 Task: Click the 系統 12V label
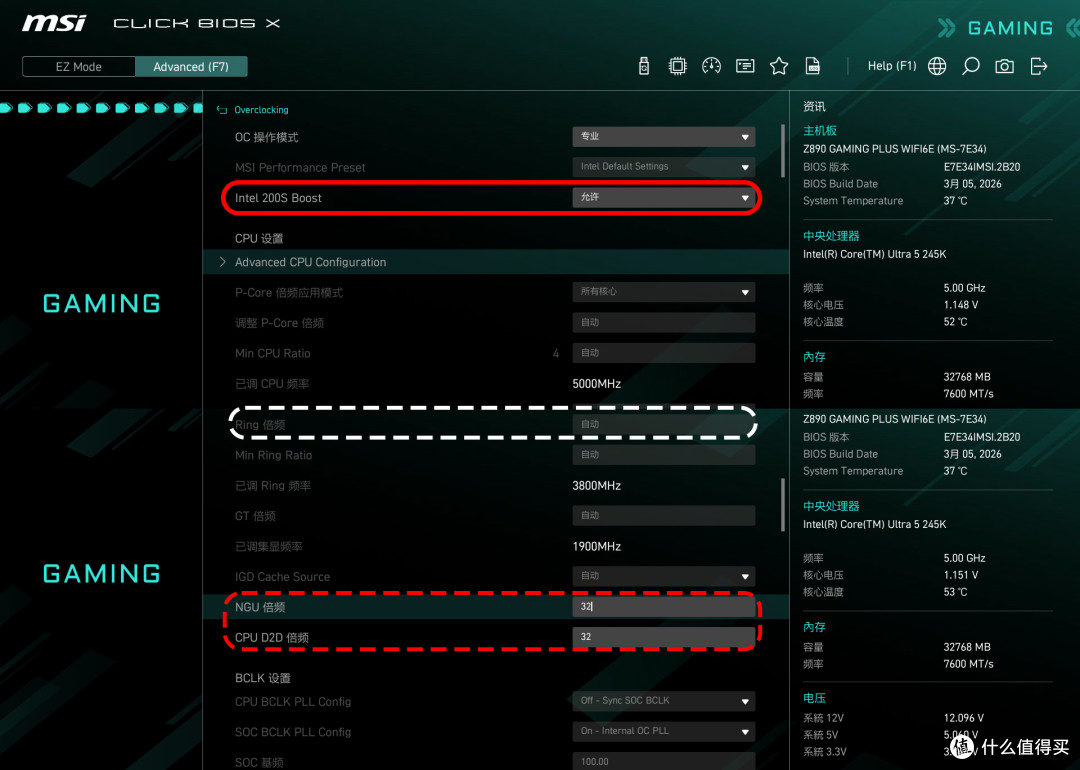(x=823, y=718)
